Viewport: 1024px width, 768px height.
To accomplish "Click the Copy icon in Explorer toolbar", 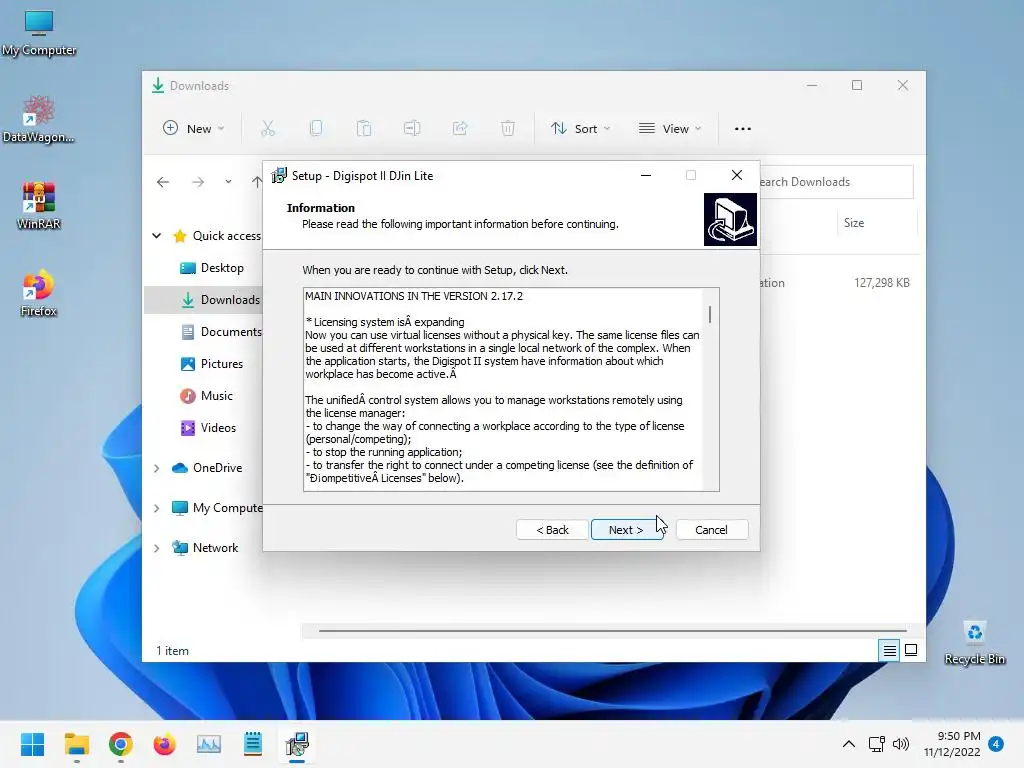I will (x=316, y=129).
